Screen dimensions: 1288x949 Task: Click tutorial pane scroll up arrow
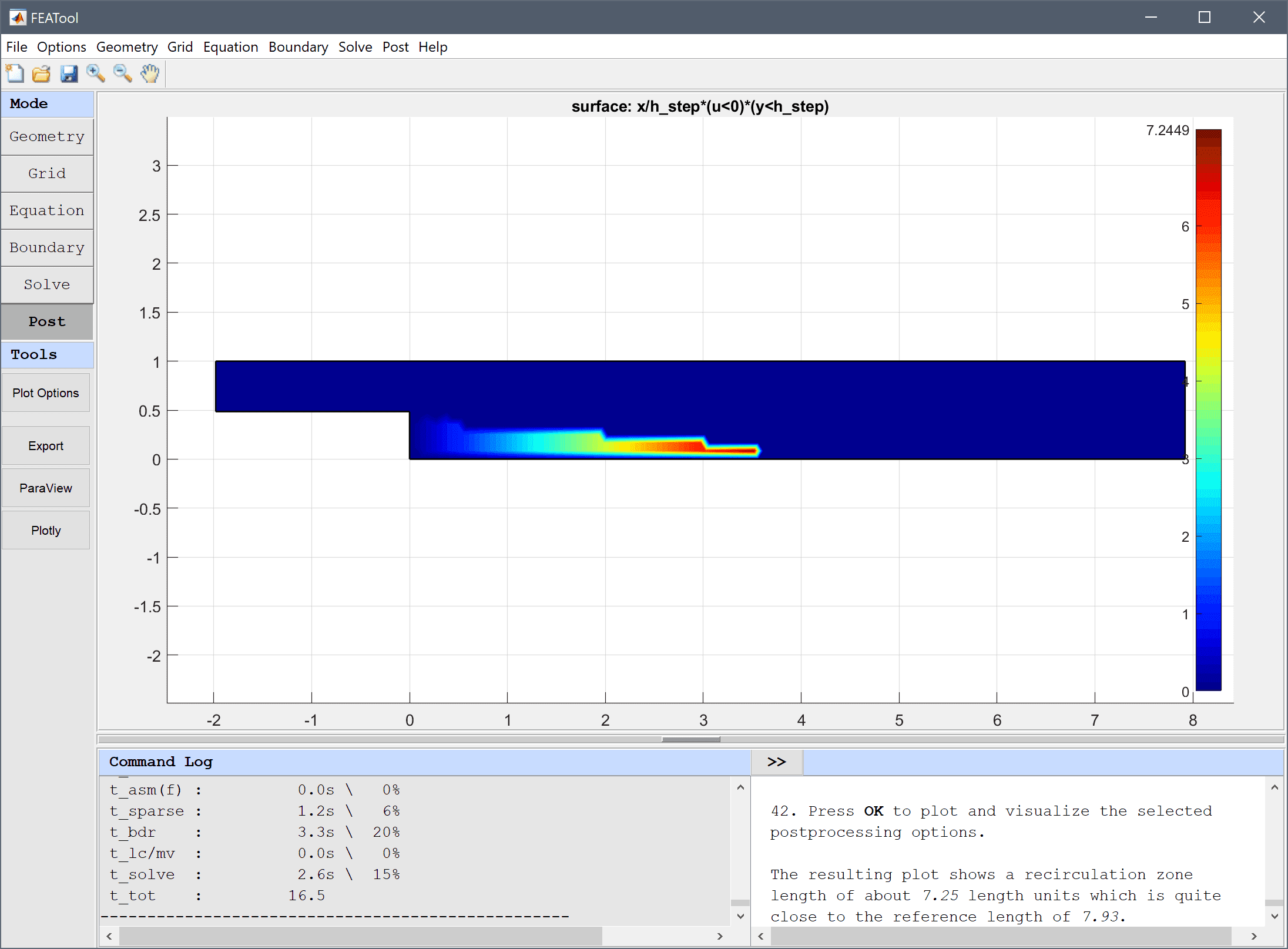1274,787
